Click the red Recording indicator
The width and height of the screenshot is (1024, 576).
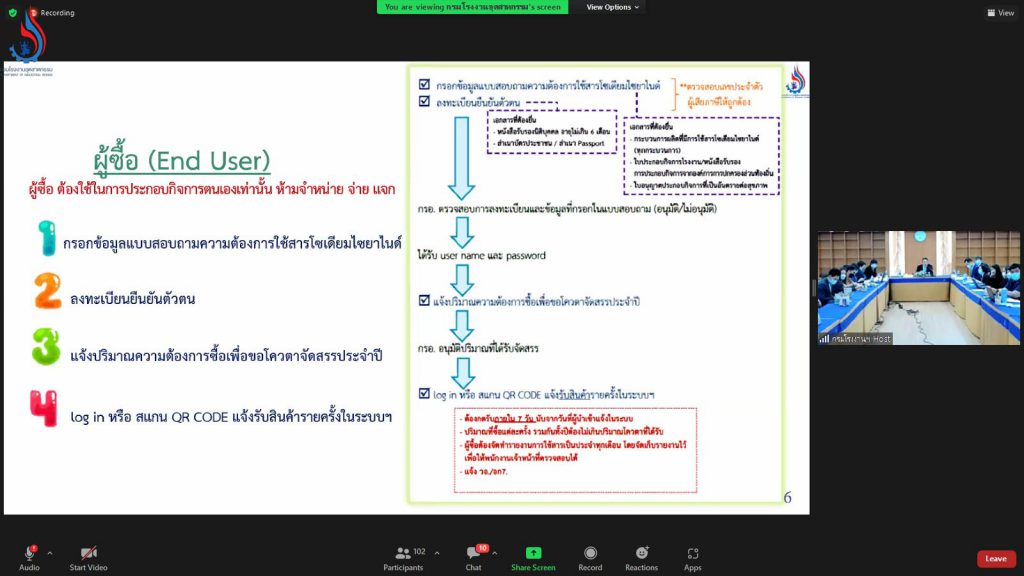(x=52, y=13)
